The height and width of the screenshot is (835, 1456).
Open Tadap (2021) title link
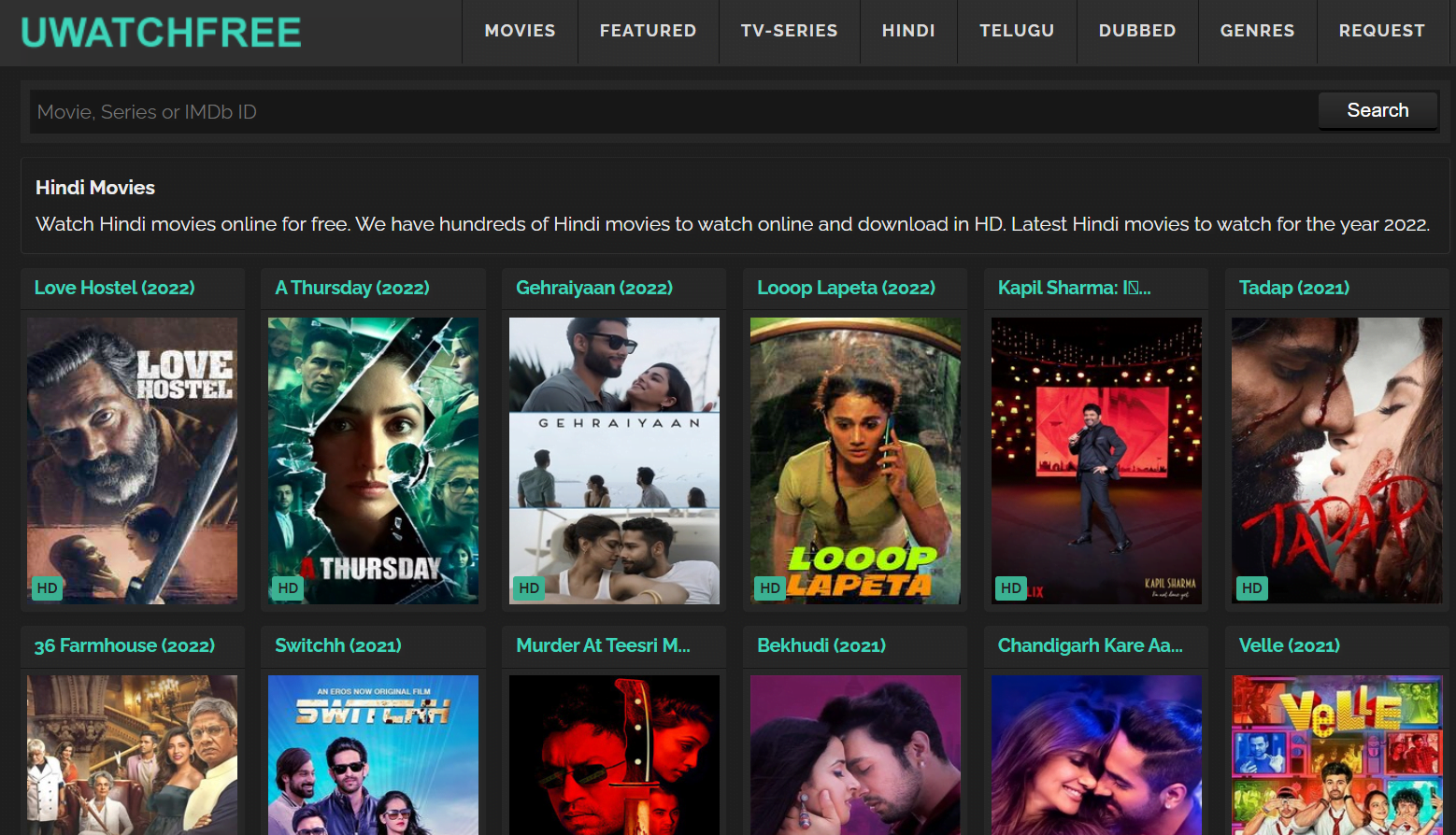coord(1294,288)
